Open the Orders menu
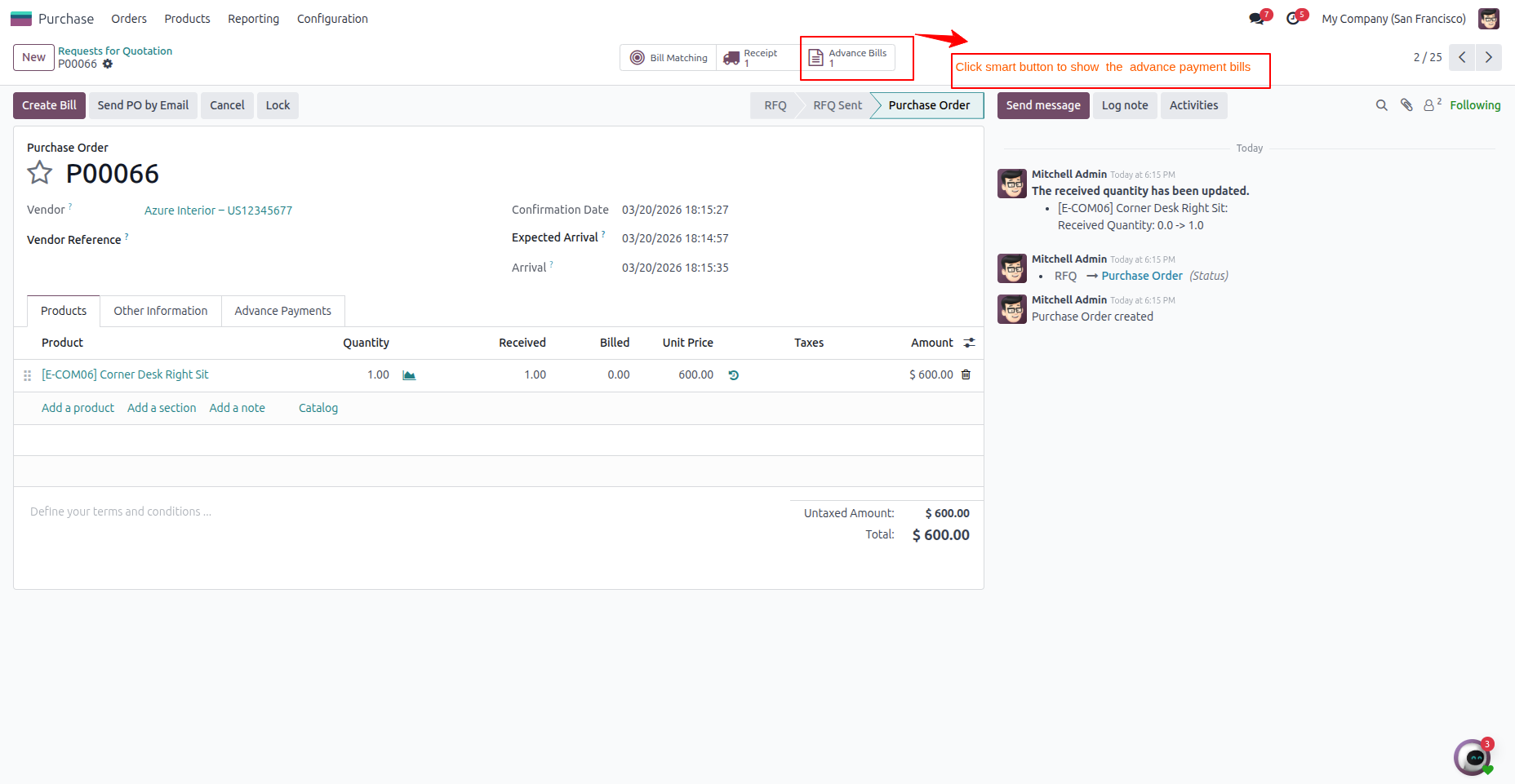This screenshot has height=784, width=1515. 129,19
